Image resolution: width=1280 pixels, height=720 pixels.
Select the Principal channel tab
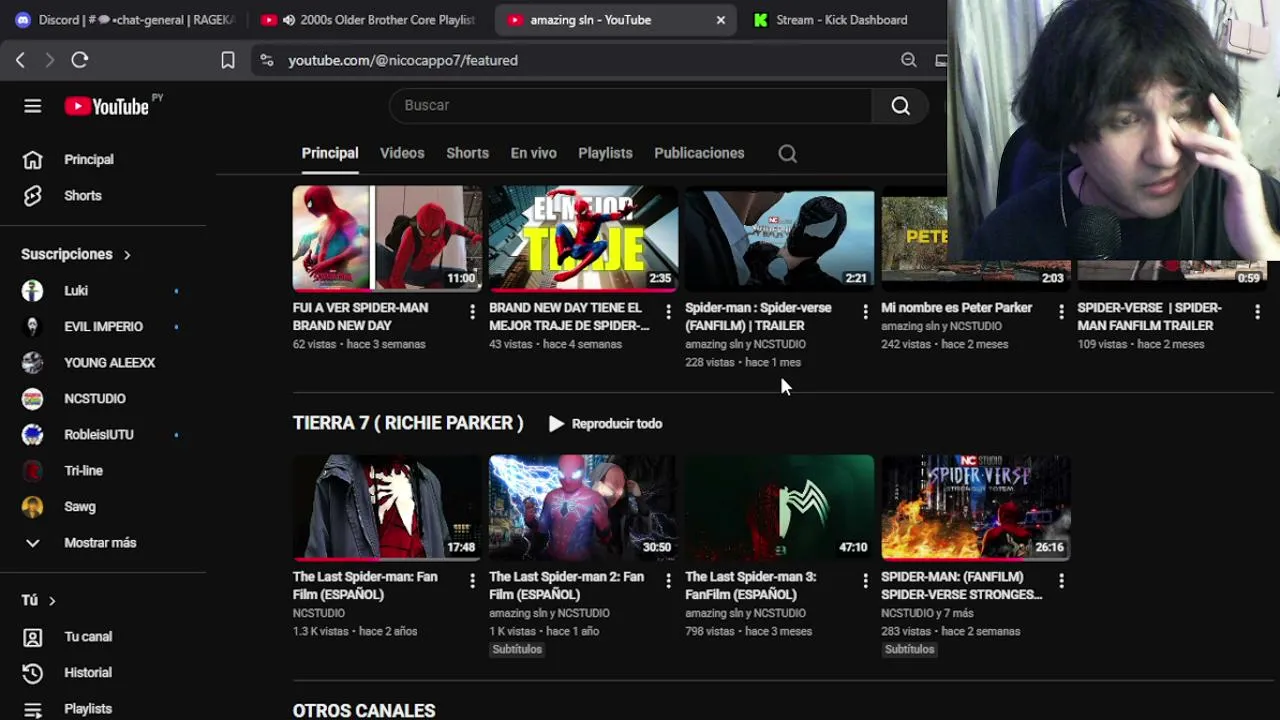(x=330, y=153)
